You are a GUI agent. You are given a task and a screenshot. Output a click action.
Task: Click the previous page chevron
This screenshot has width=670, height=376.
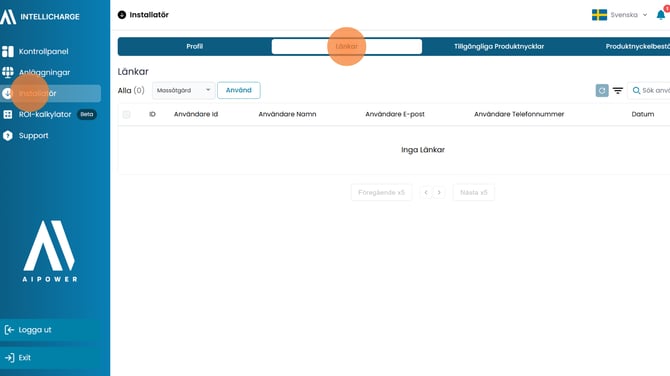coord(426,192)
